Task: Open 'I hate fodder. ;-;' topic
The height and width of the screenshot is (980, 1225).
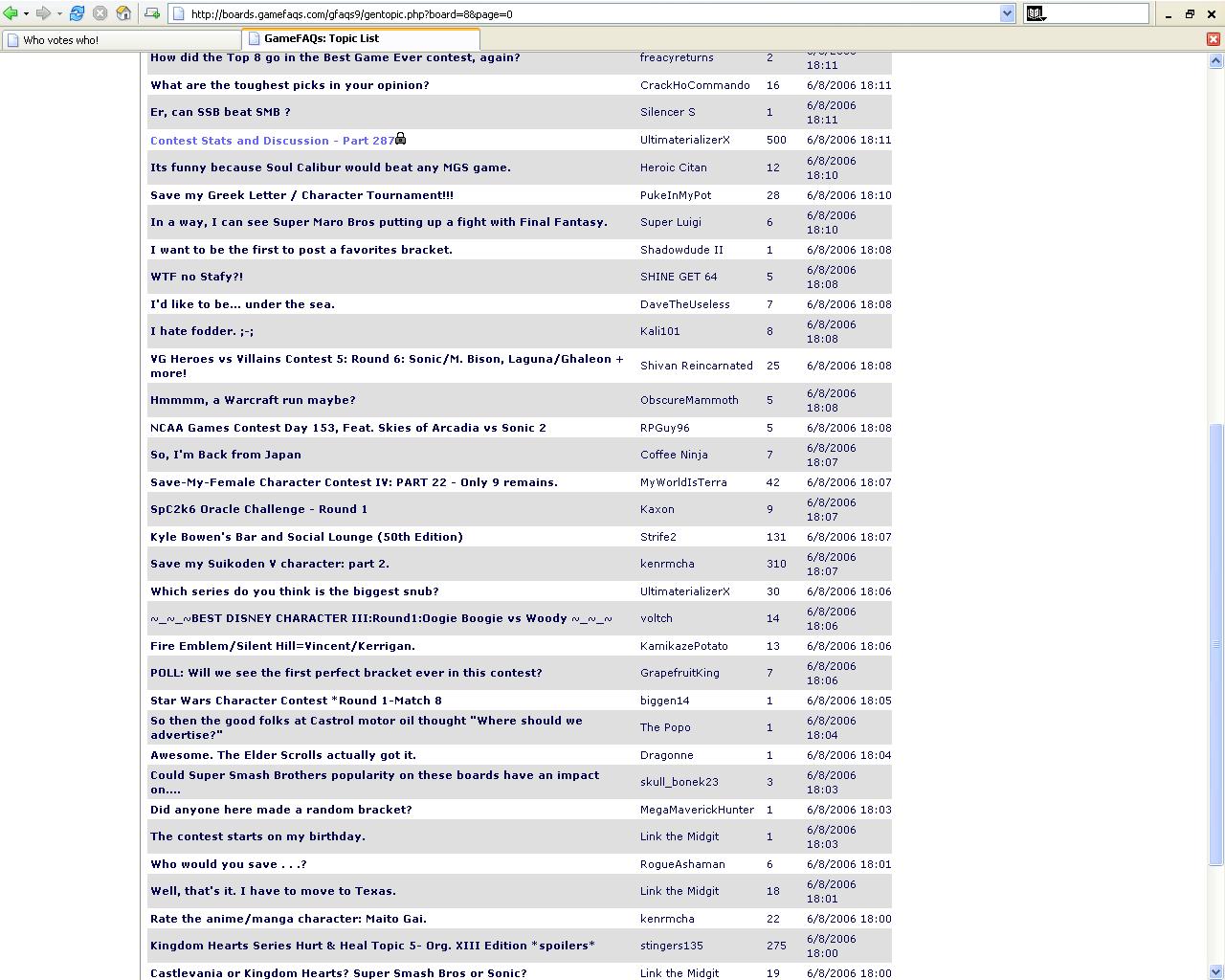Action: tap(202, 331)
